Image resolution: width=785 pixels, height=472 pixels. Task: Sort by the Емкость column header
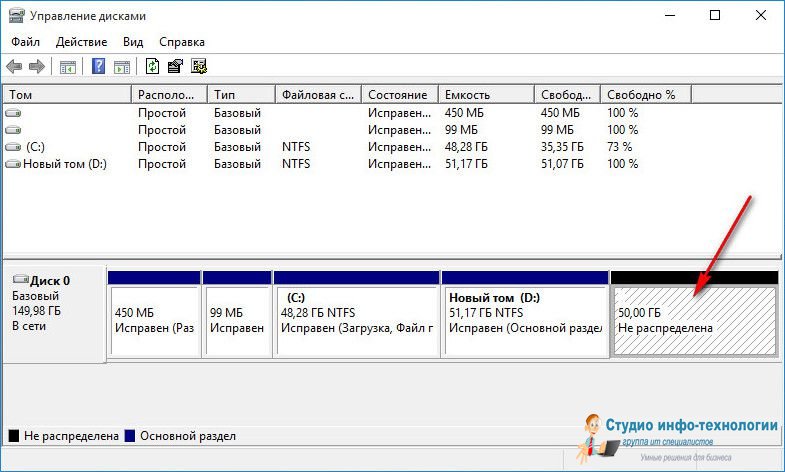pos(485,95)
